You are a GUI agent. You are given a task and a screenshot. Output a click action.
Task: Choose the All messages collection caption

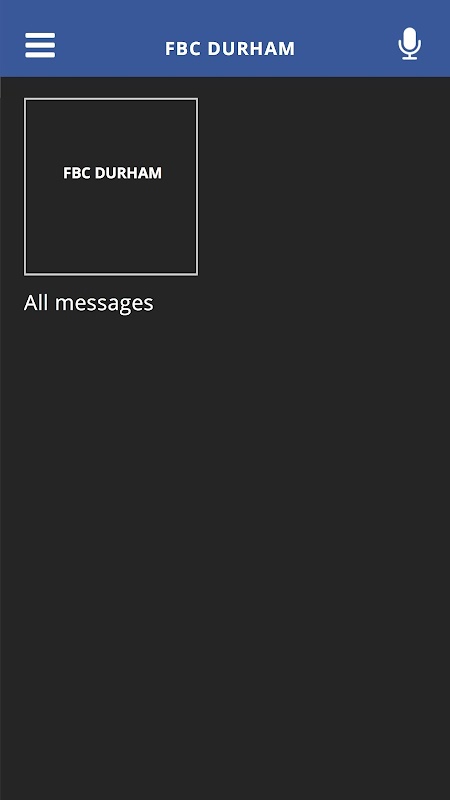tap(88, 303)
